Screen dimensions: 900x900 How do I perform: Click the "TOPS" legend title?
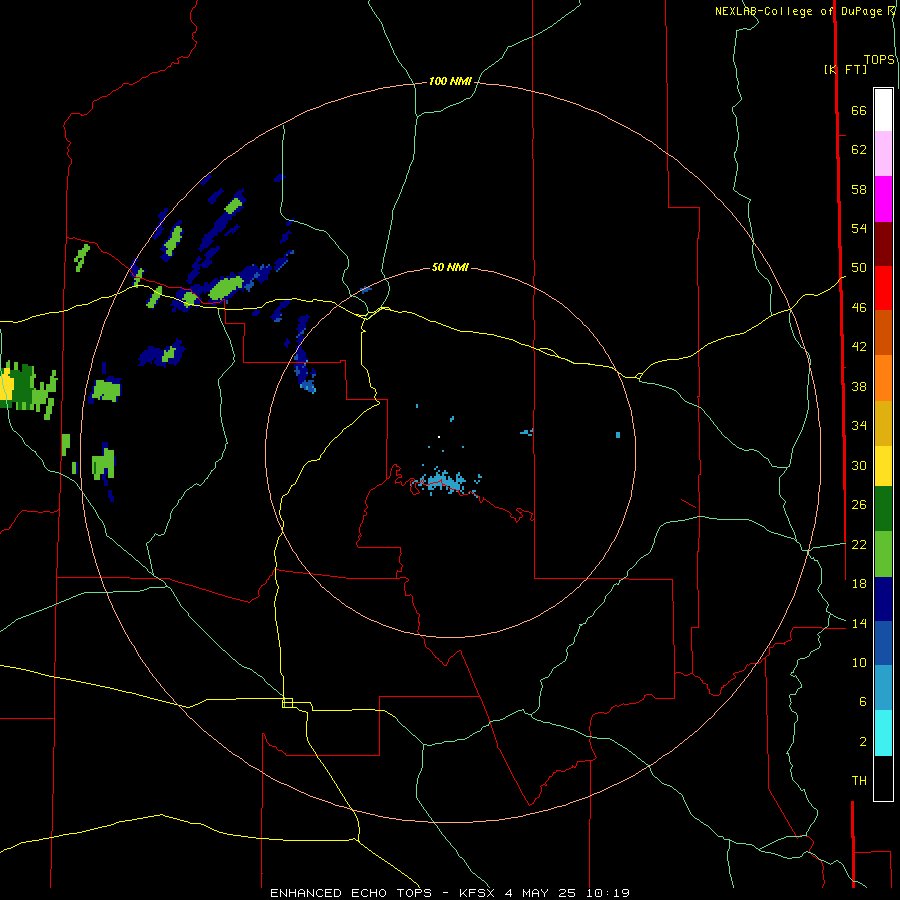(x=879, y=60)
